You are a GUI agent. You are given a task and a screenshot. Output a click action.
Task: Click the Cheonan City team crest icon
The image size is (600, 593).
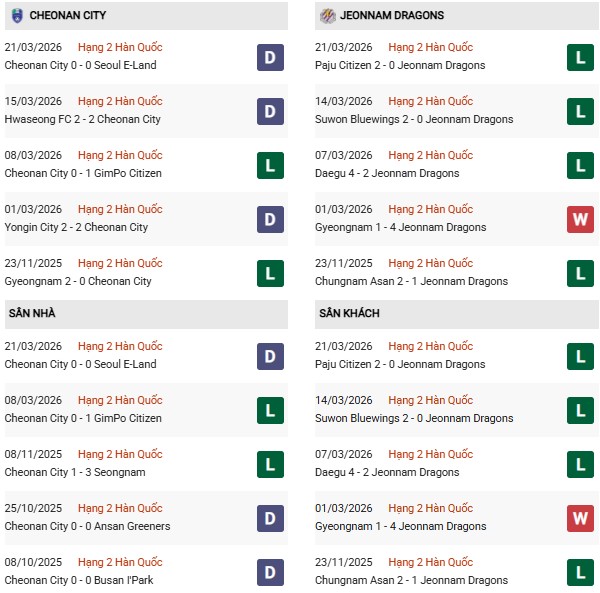point(17,16)
